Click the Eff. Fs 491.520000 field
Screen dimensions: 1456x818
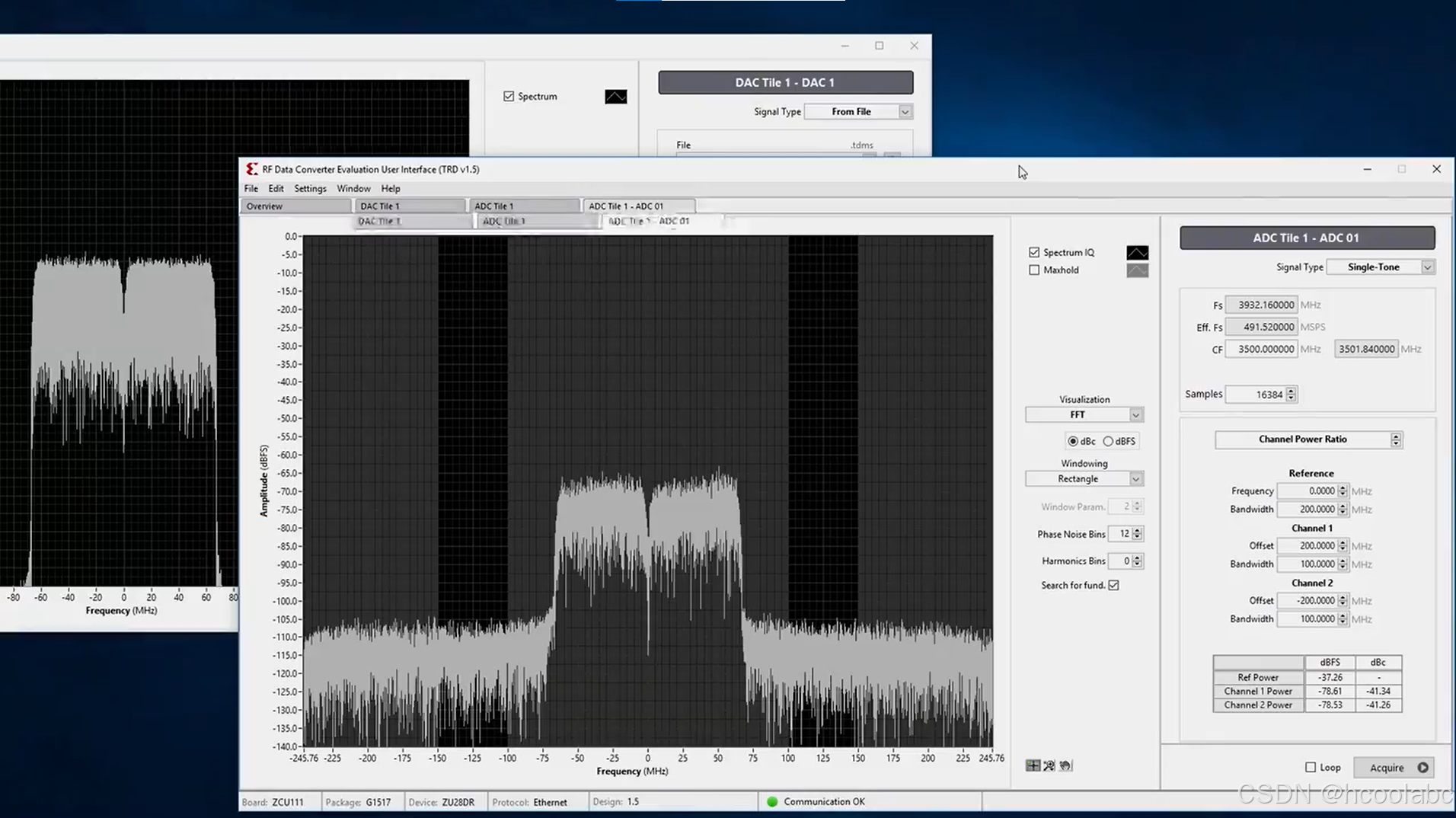point(1261,327)
